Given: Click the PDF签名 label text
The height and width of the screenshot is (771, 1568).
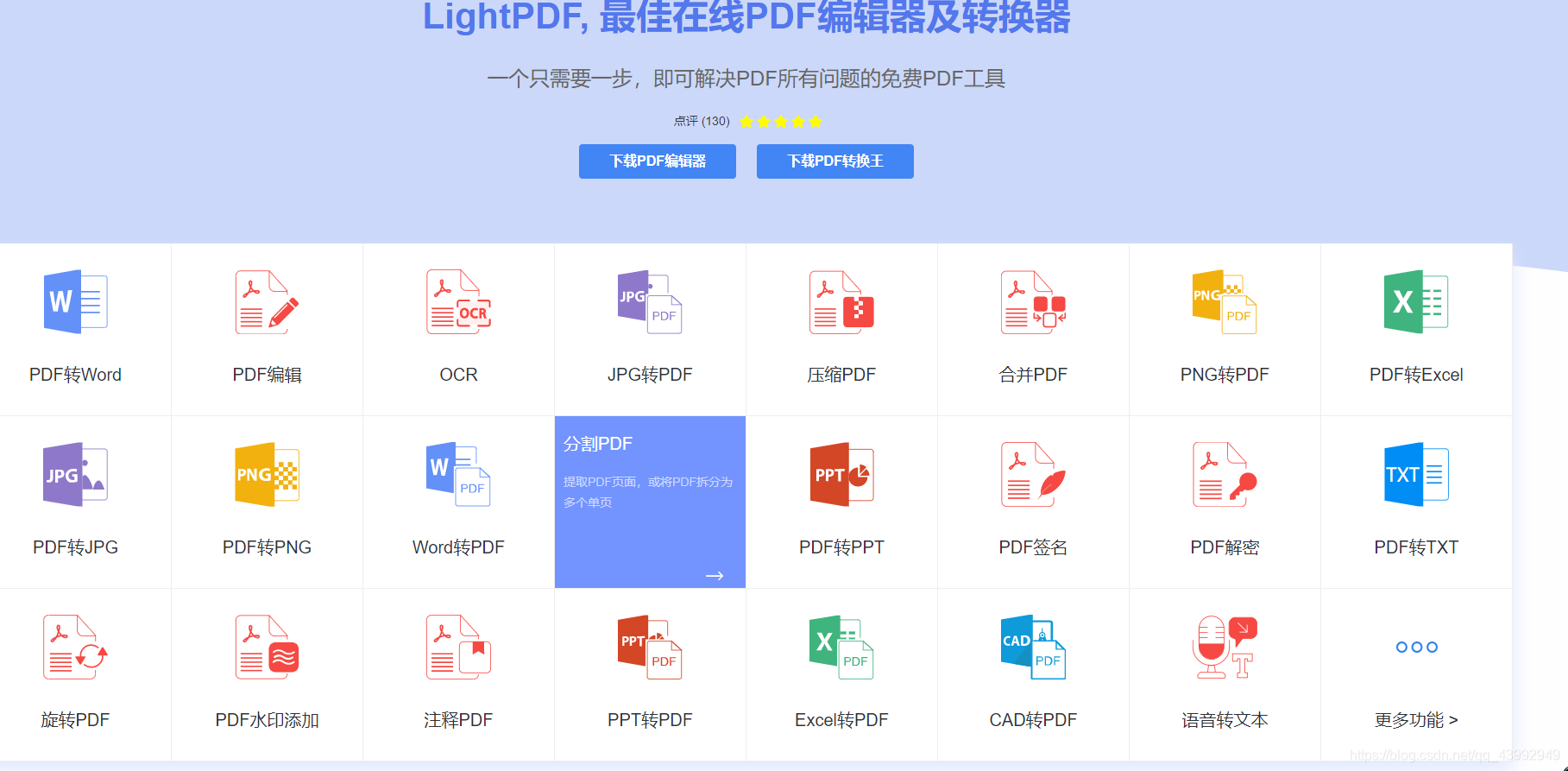Looking at the screenshot, I should [x=1033, y=547].
